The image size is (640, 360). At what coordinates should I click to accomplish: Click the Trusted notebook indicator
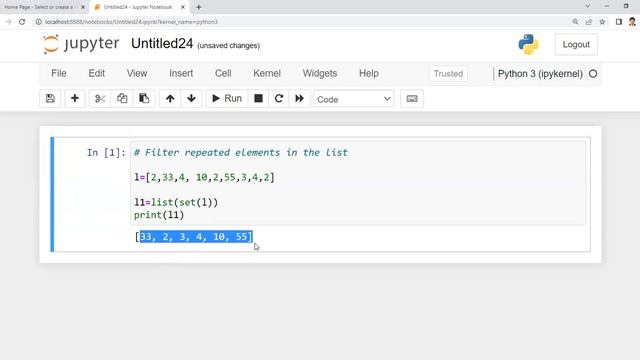pos(448,74)
